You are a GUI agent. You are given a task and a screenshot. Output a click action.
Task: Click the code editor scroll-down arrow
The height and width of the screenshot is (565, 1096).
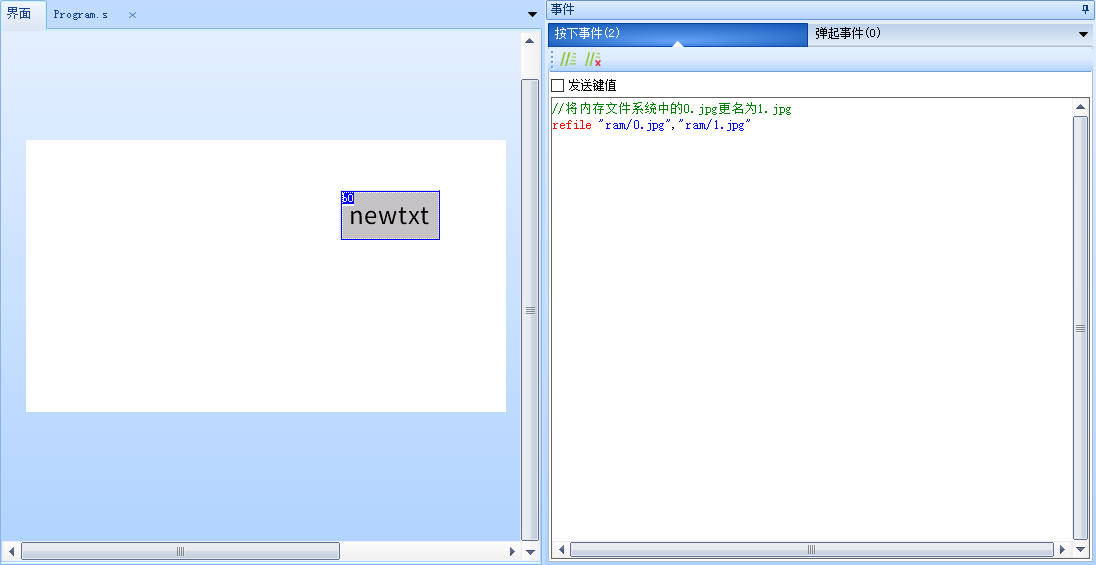pyautogui.click(x=1080, y=550)
